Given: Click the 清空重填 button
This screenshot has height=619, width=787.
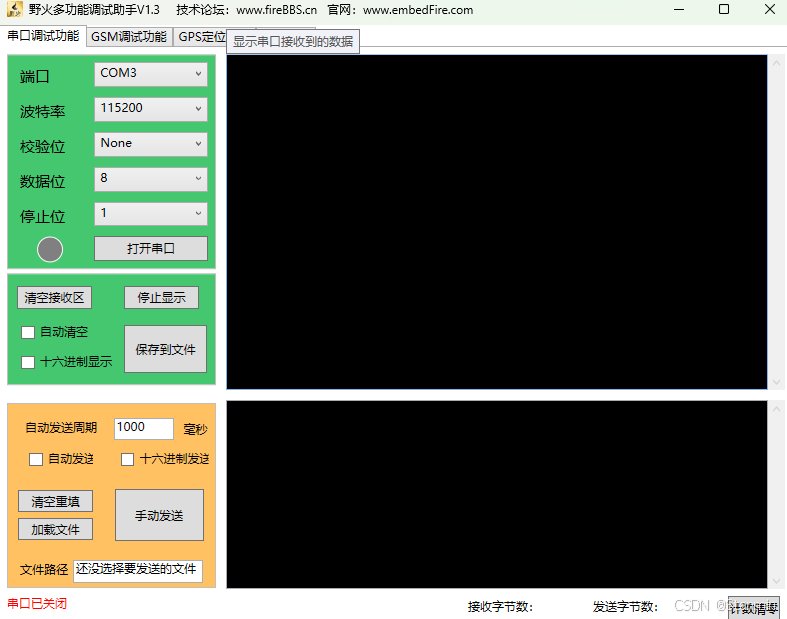Looking at the screenshot, I should click(x=56, y=502).
